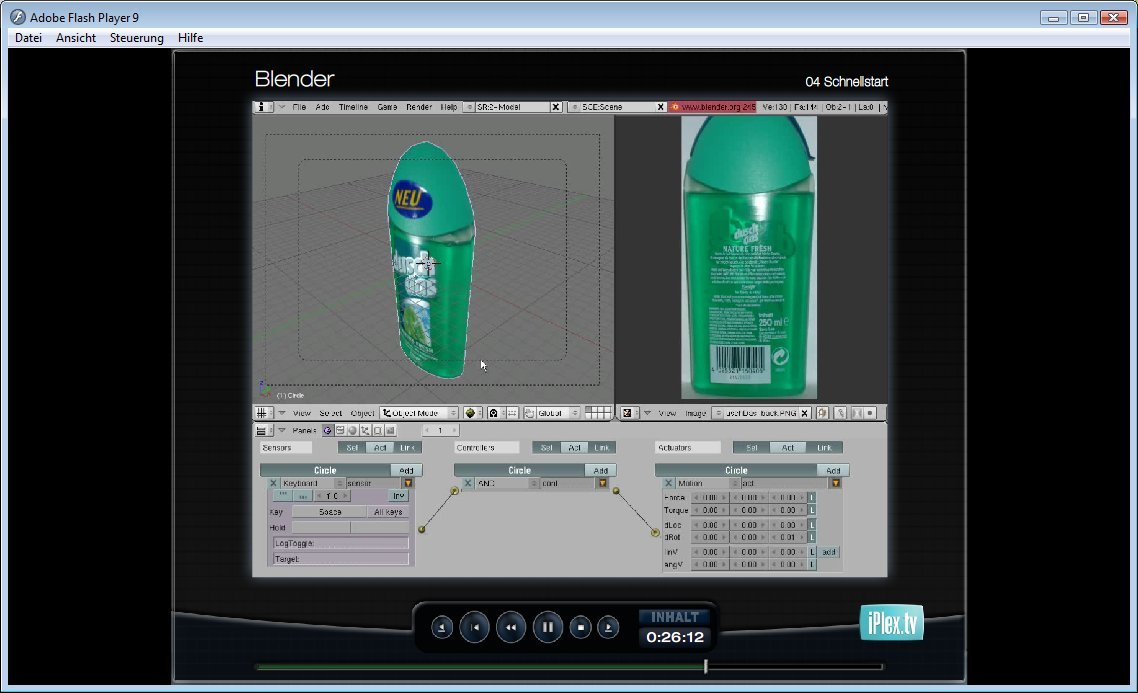Open the back.PNG image datablock selector

click(x=718, y=413)
